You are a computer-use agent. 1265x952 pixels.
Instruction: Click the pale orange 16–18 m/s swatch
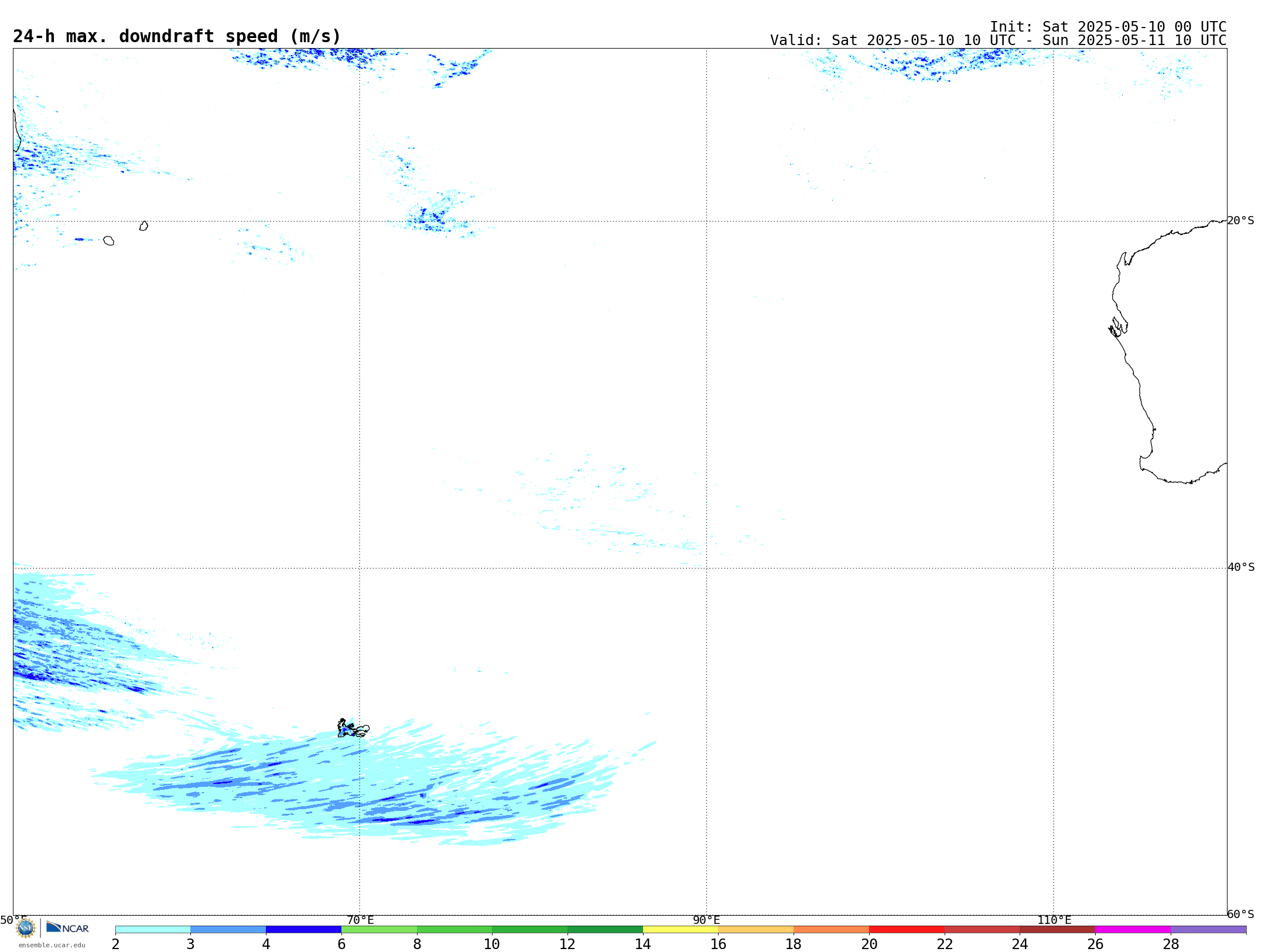[x=756, y=930]
